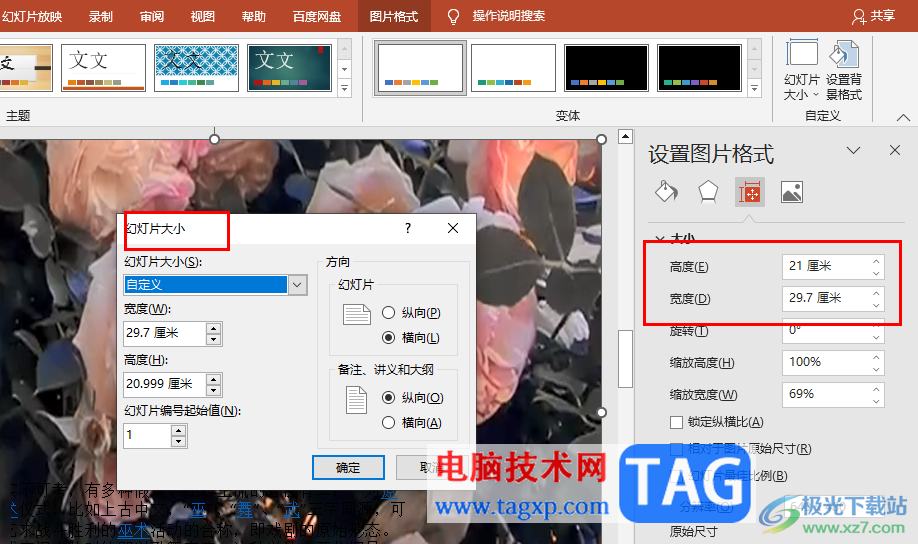
Task: Click the slide scrollbar up arrow
Action: point(625,136)
